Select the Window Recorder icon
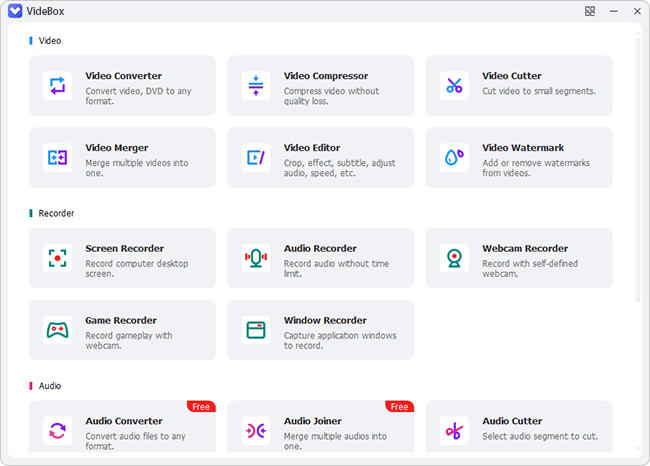 tap(256, 330)
